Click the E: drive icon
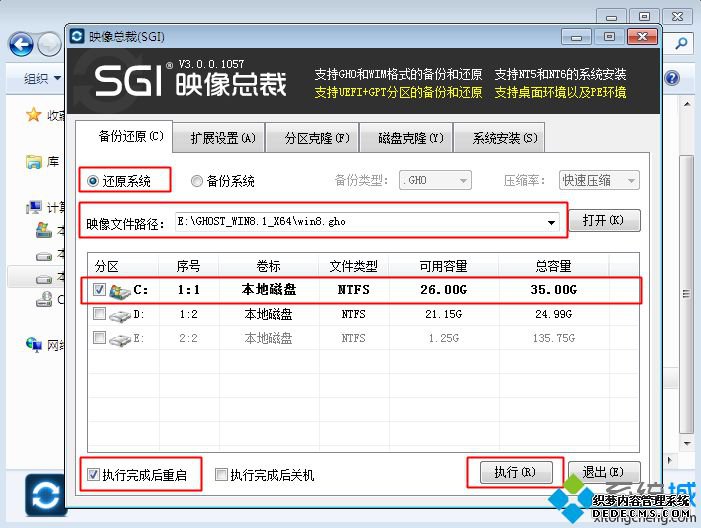The width and height of the screenshot is (701, 528). 119,340
